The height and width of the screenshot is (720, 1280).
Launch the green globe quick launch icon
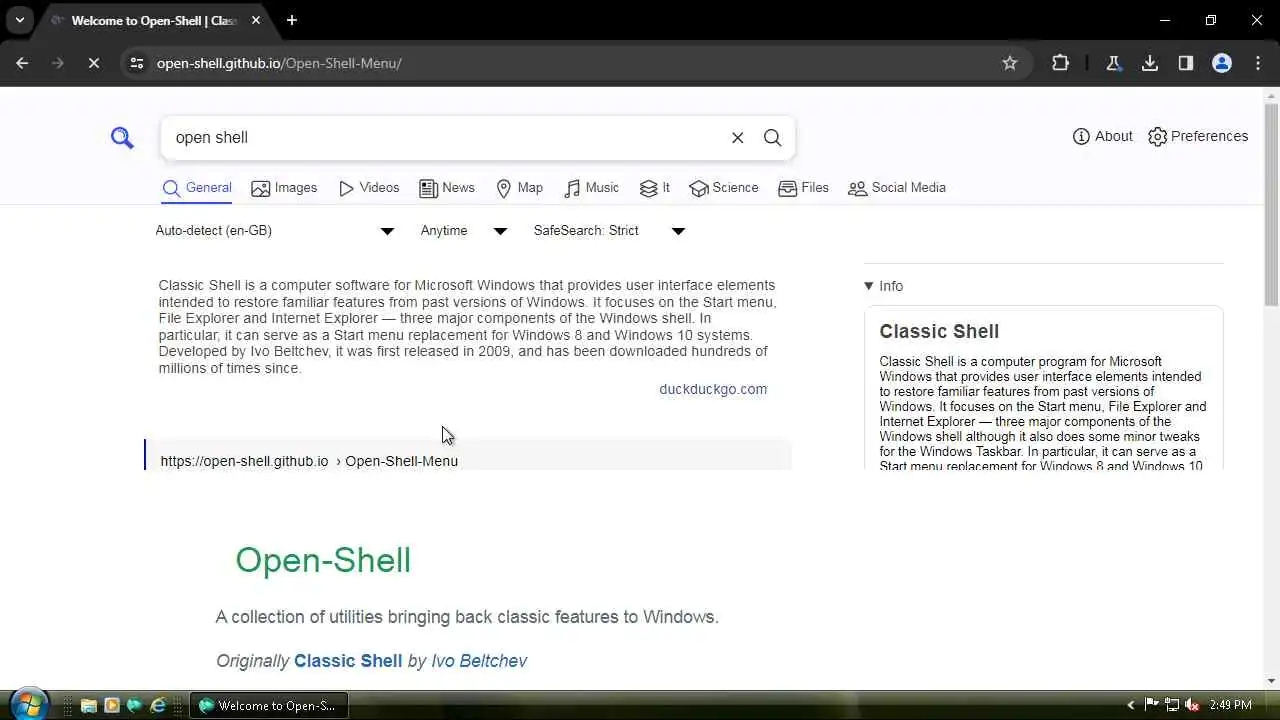pos(134,706)
